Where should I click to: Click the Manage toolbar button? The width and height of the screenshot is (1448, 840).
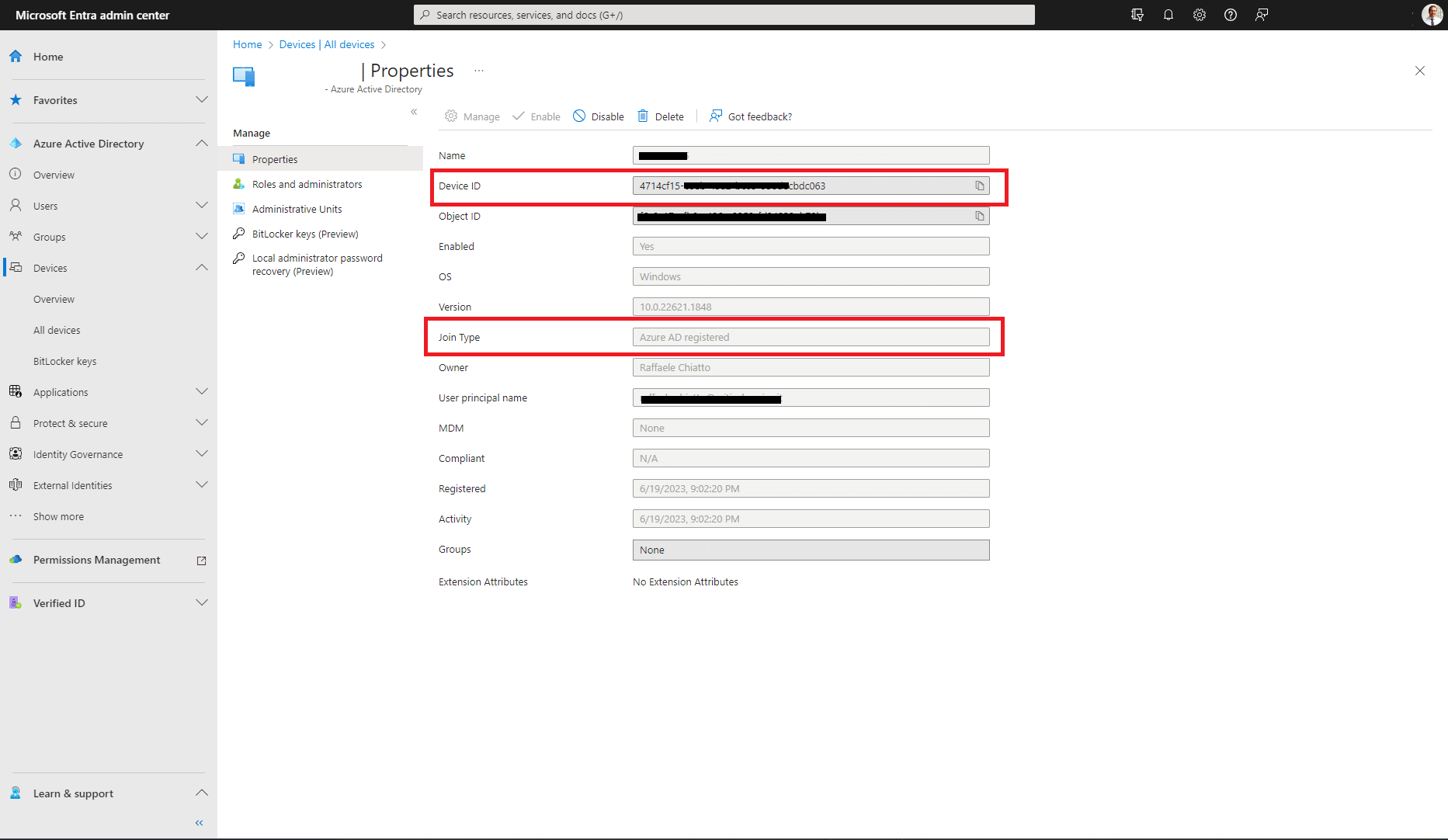(x=472, y=116)
